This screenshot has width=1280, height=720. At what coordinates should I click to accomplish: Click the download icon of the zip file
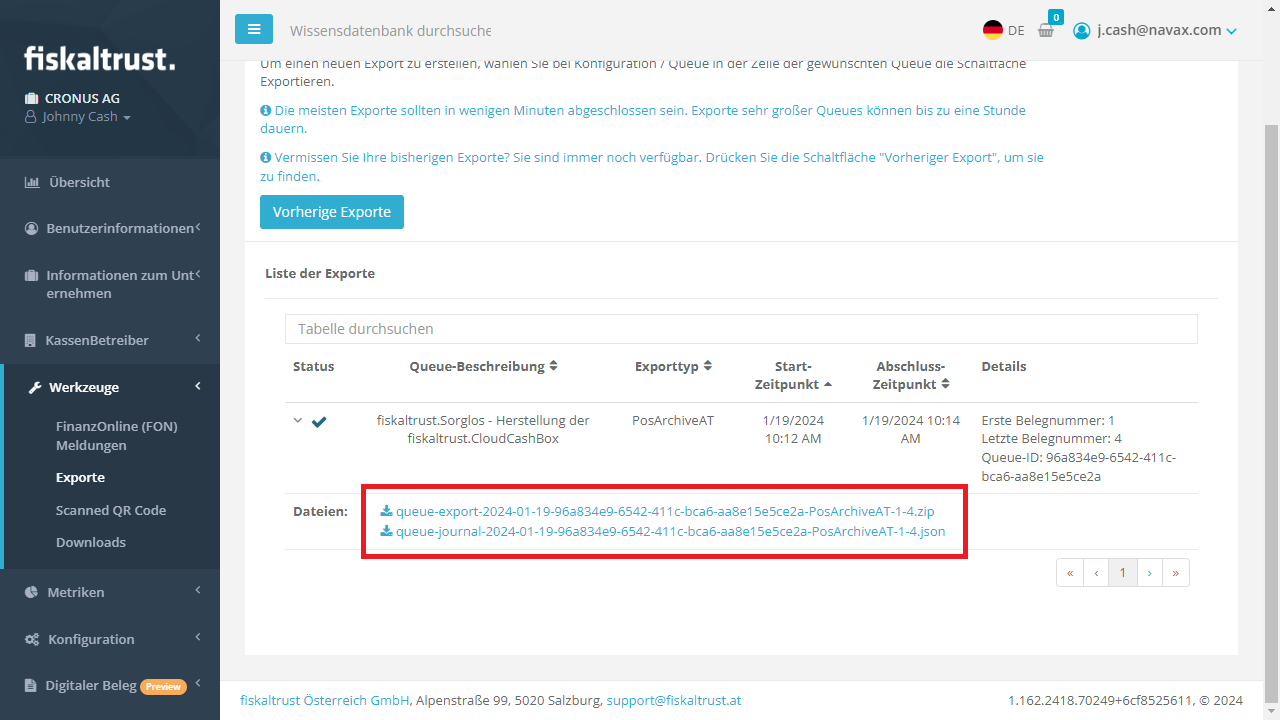(386, 511)
